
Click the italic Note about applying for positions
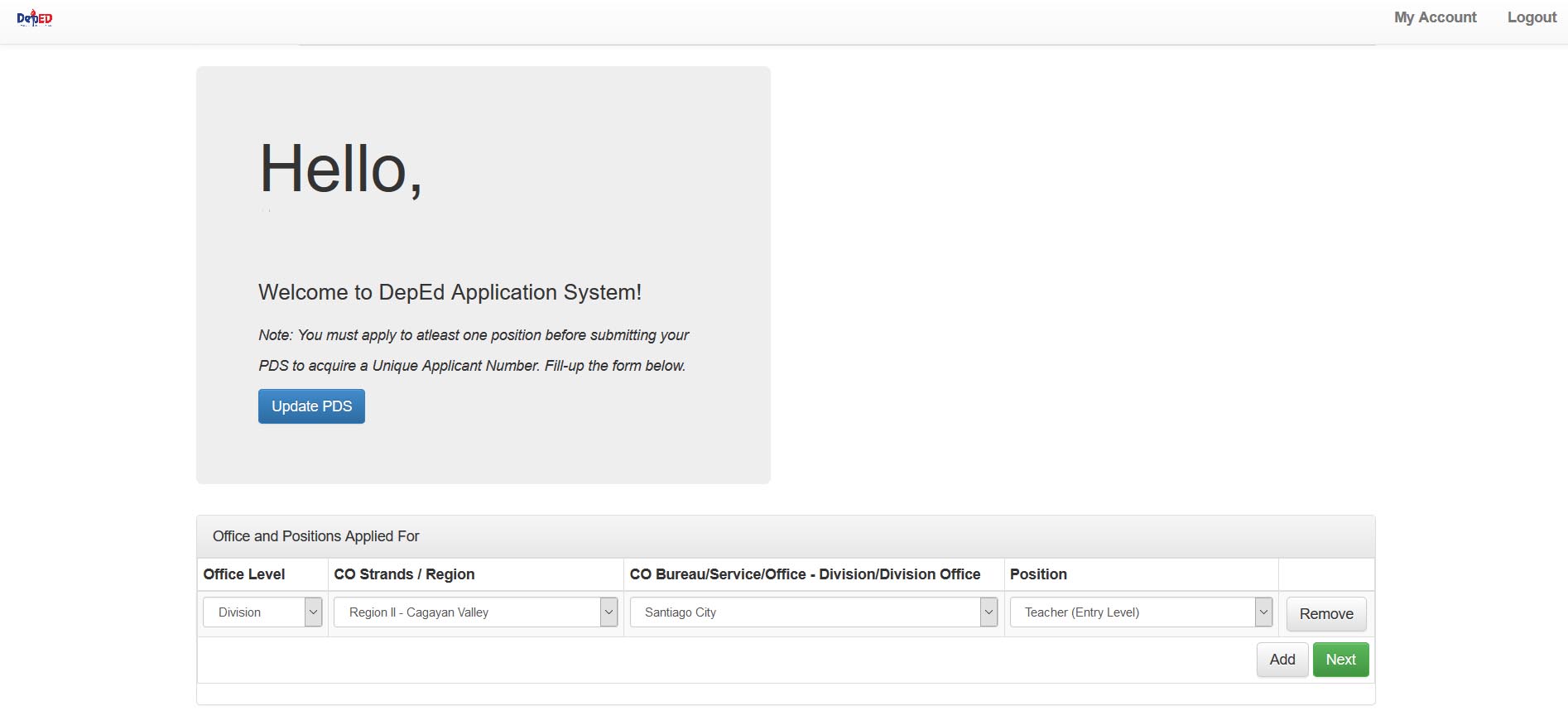click(474, 350)
